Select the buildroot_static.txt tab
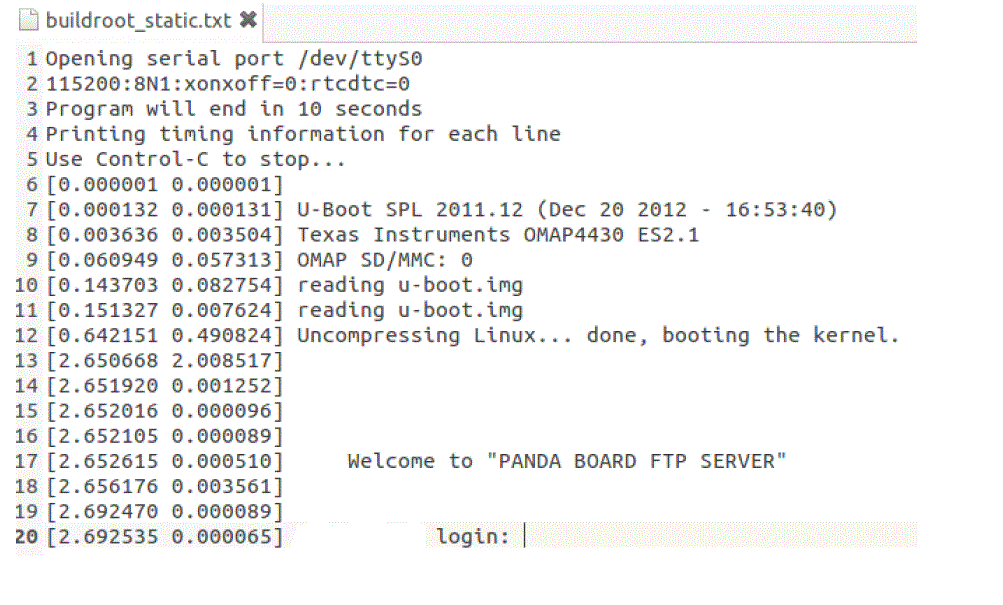Image resolution: width=1003 pixels, height=605 pixels. pyautogui.click(x=138, y=19)
